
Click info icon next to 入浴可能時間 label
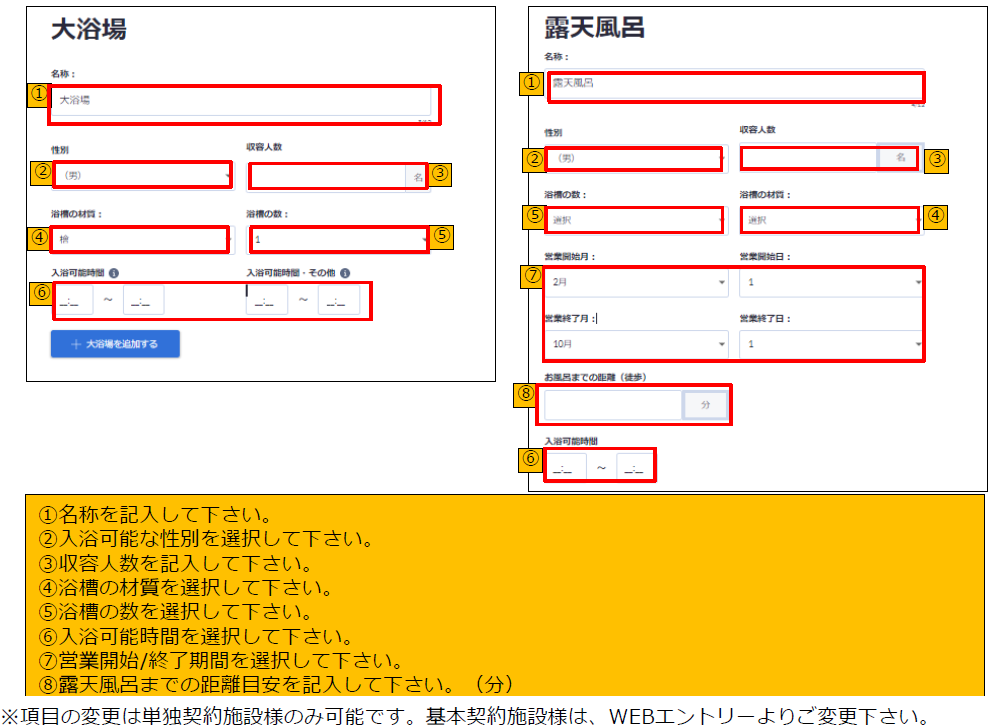coord(114,273)
